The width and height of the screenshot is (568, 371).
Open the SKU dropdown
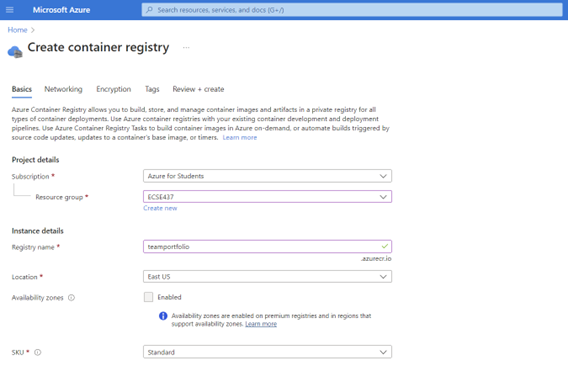click(267, 352)
